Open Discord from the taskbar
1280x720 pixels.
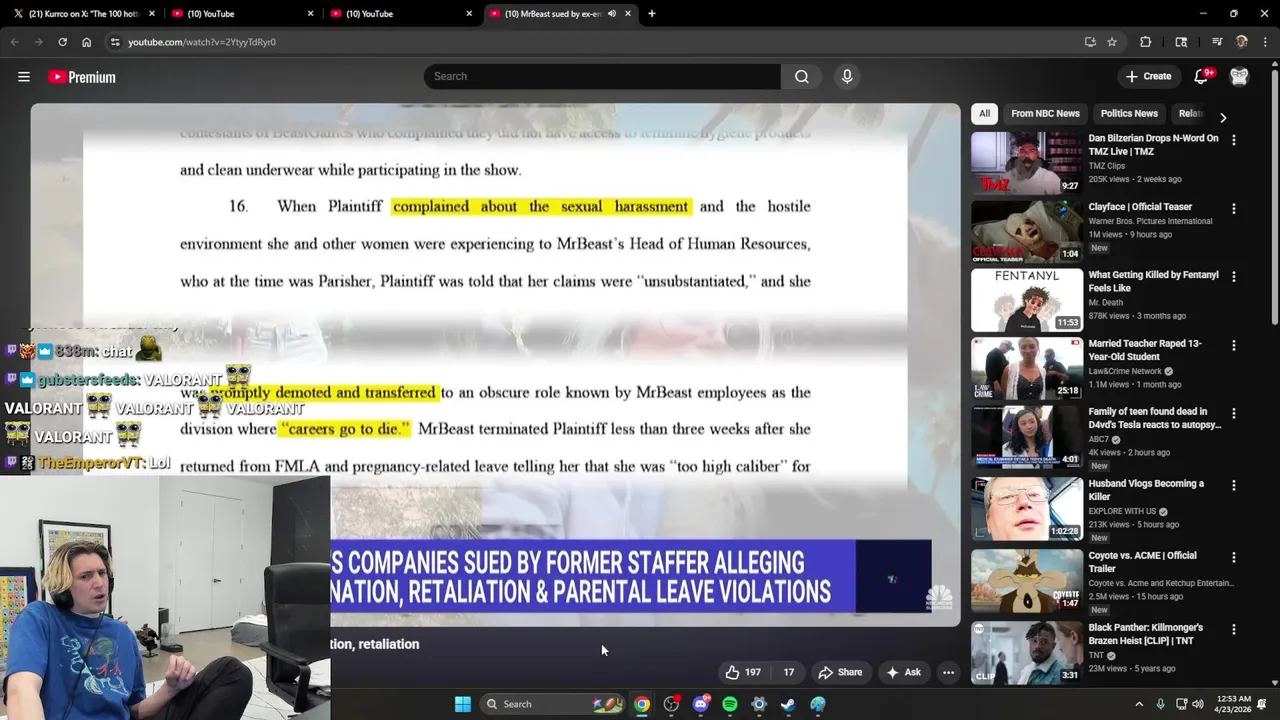tap(700, 704)
